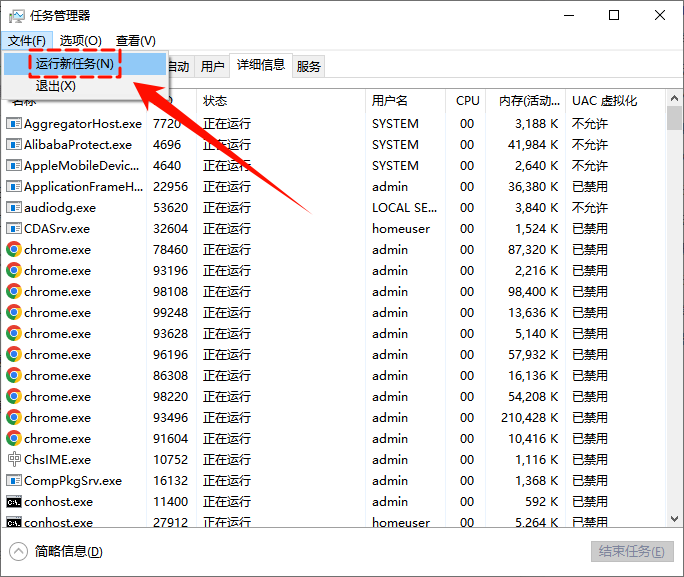Click the ApplicationFrameH... process icon
This screenshot has height=577, width=684.
pos(14,187)
